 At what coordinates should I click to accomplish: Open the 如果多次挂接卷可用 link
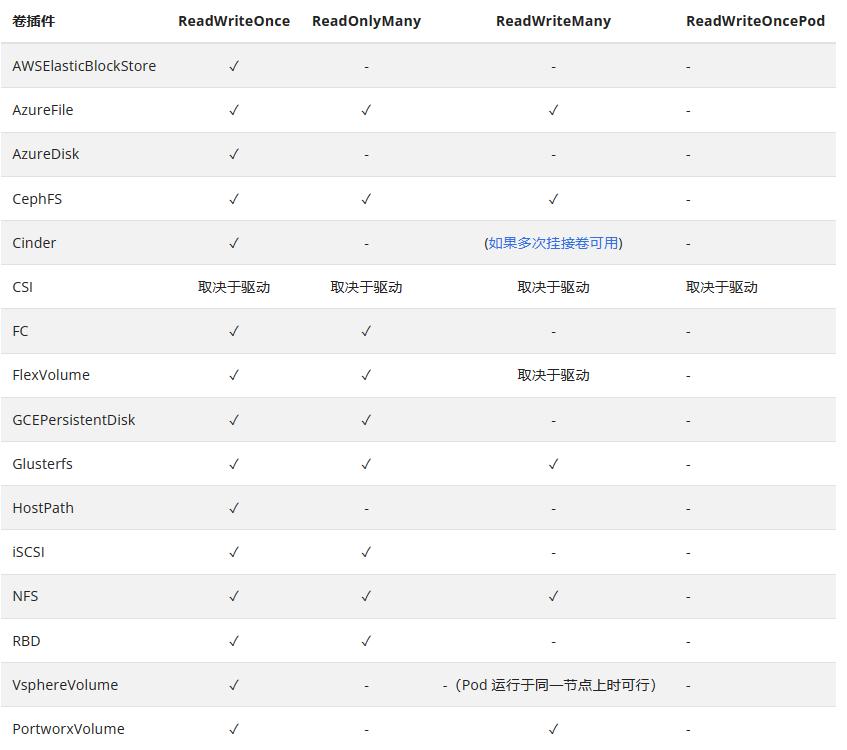(553, 243)
